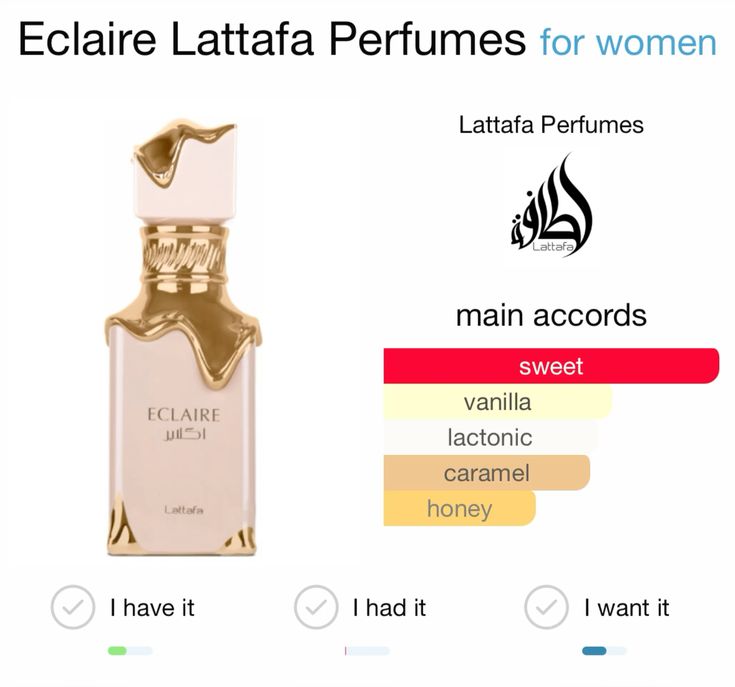735x687 pixels.
Task: Select the red sweet accord bar
Action: pos(551,366)
